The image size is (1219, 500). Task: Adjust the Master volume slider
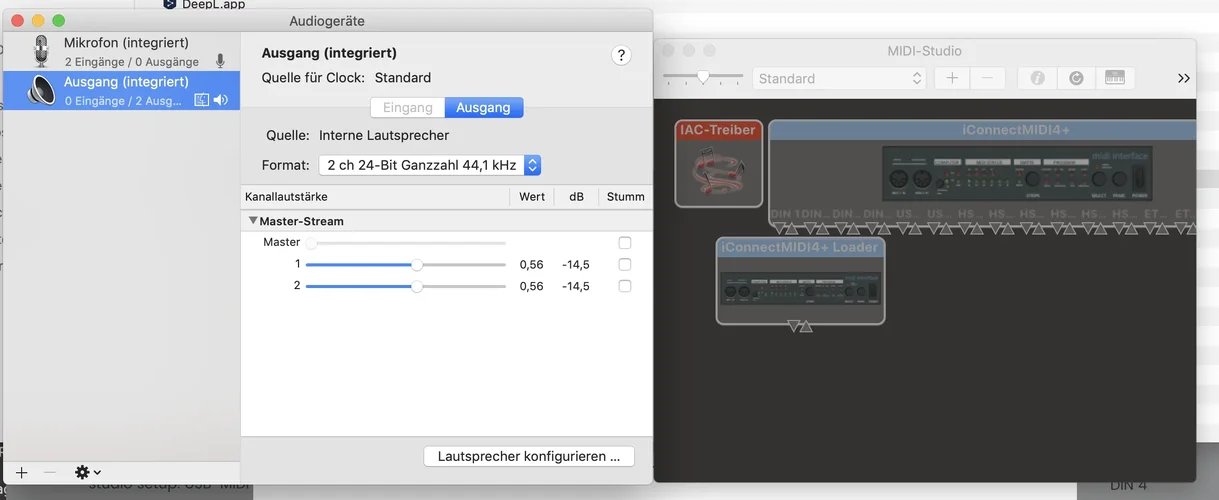click(406, 243)
